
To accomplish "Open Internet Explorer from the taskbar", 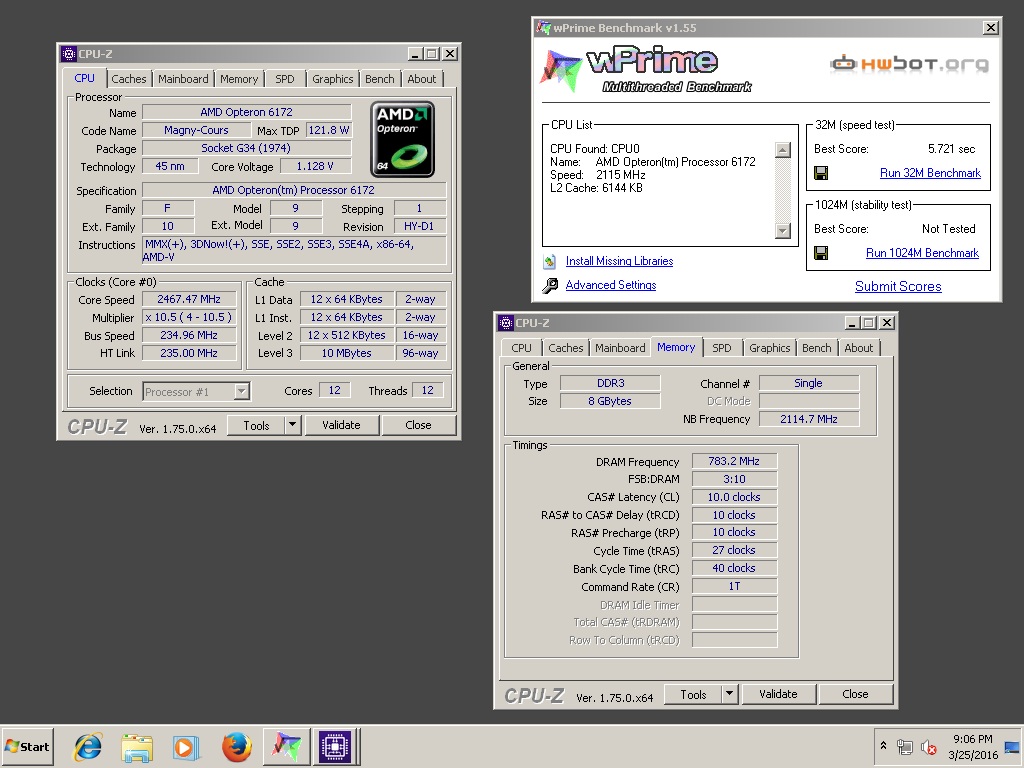I will 88,746.
